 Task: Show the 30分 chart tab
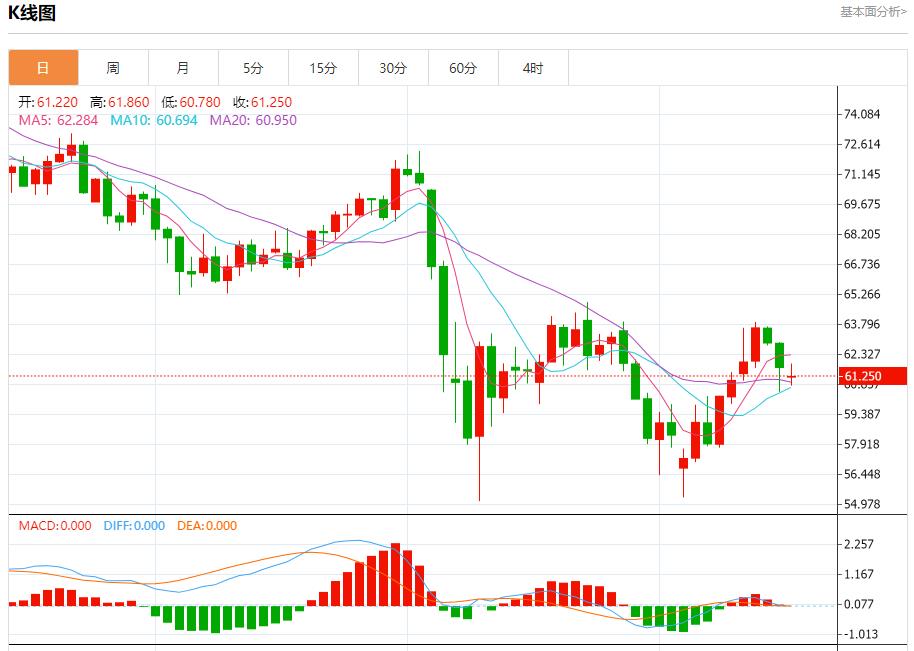coord(393,68)
